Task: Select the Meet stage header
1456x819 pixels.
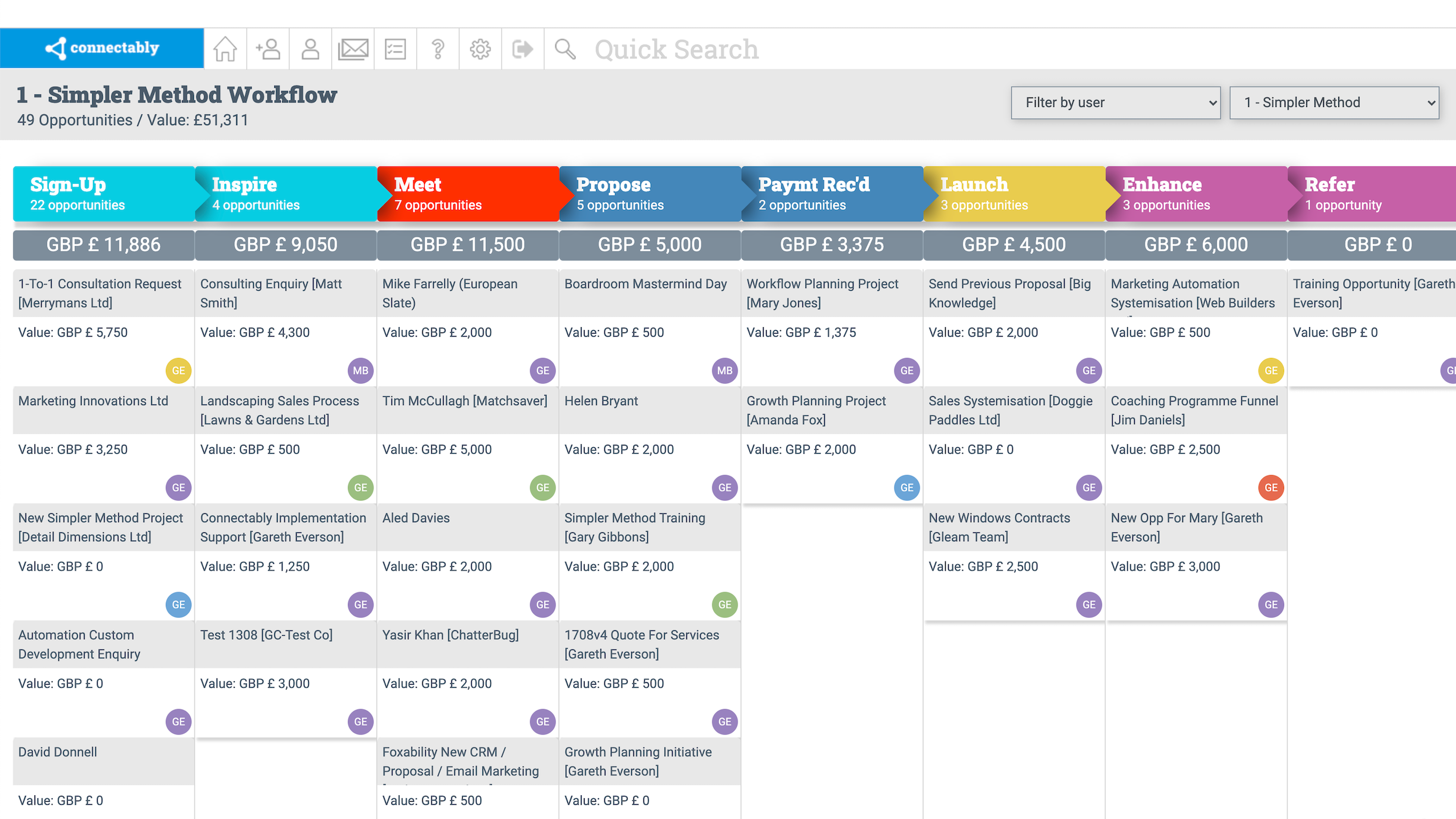Action: pyautogui.click(x=467, y=194)
